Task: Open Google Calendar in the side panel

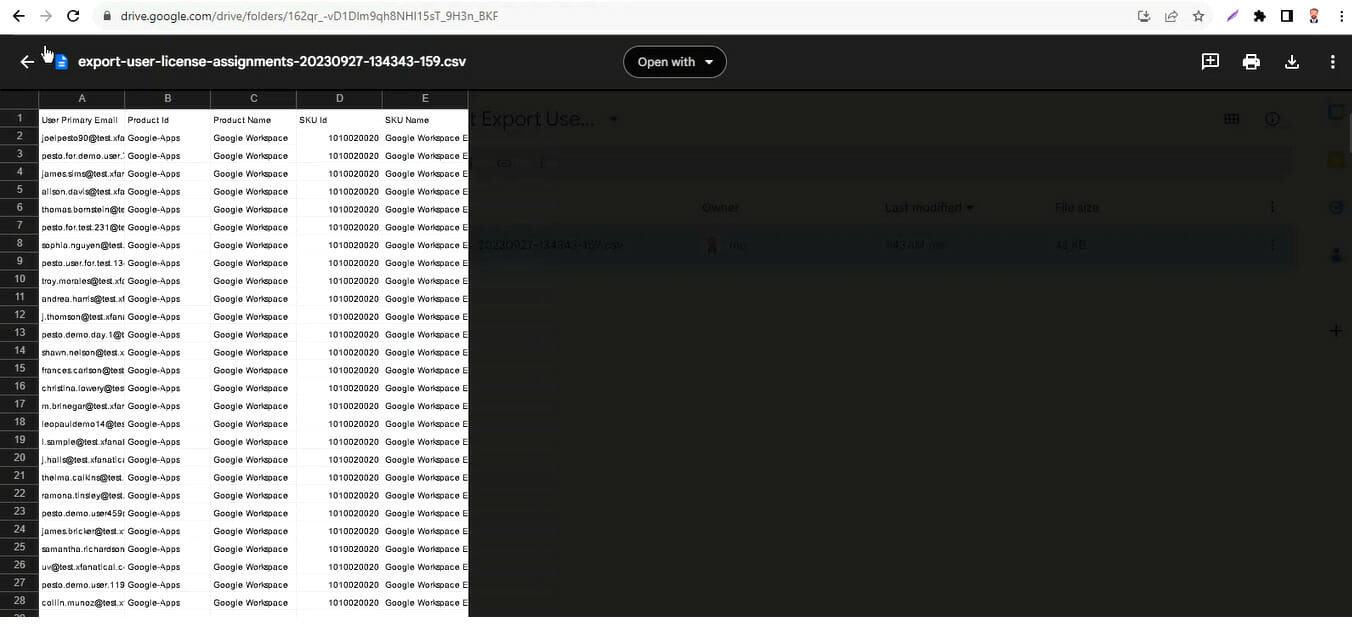Action: point(1336,112)
